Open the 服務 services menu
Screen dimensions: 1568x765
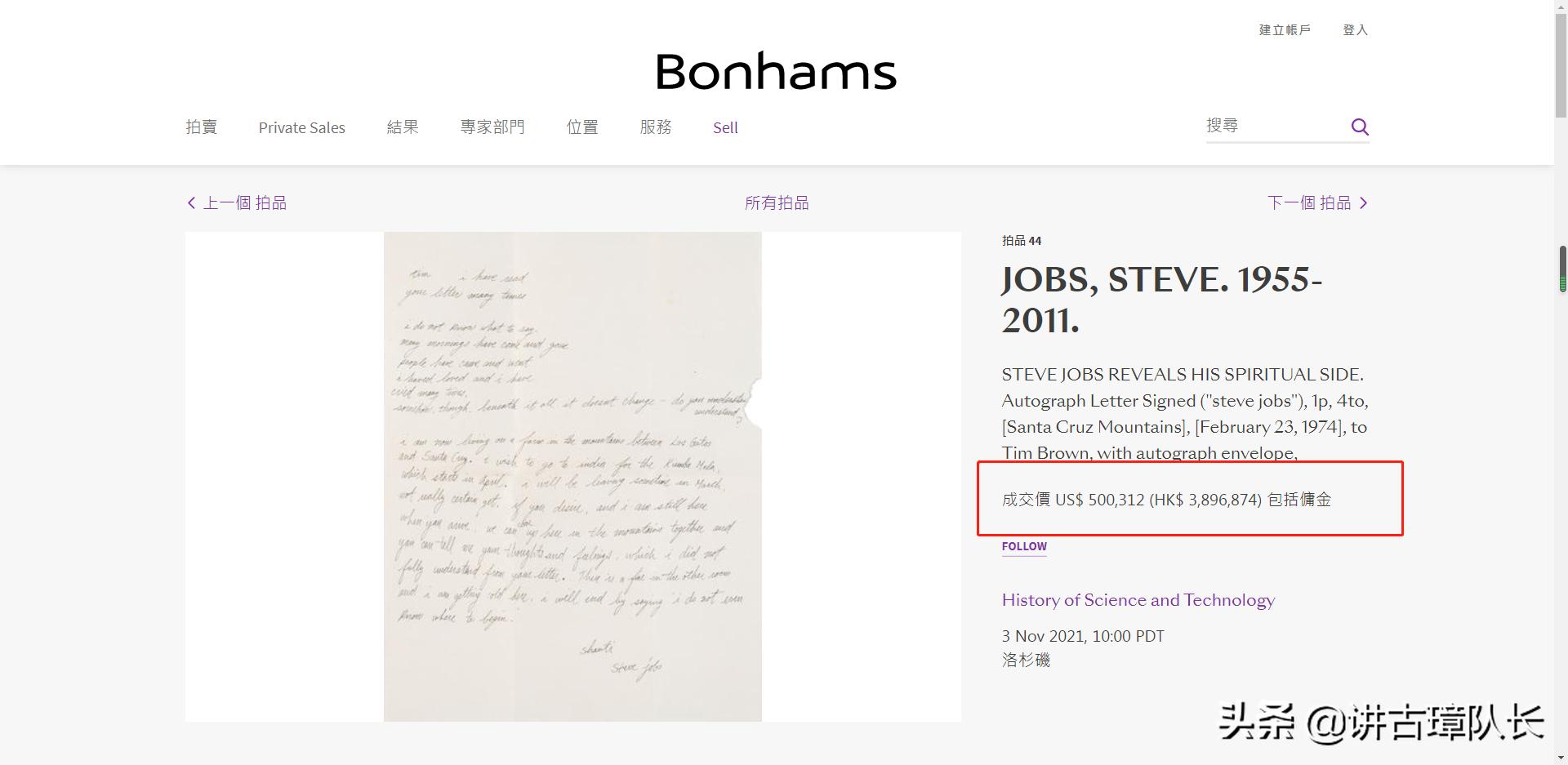[656, 127]
